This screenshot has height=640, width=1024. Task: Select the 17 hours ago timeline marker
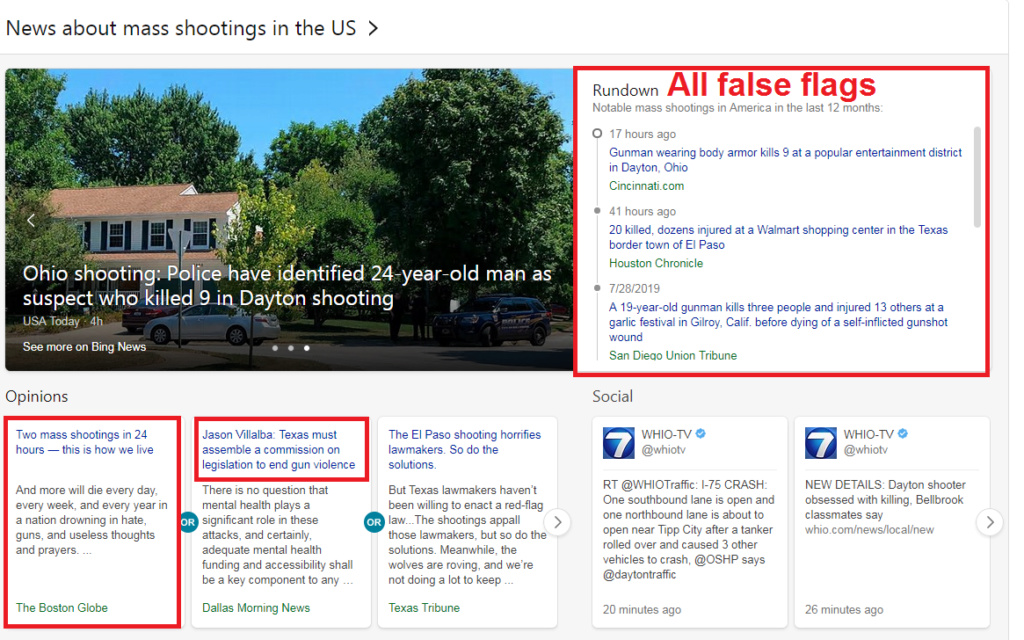pyautogui.click(x=597, y=134)
